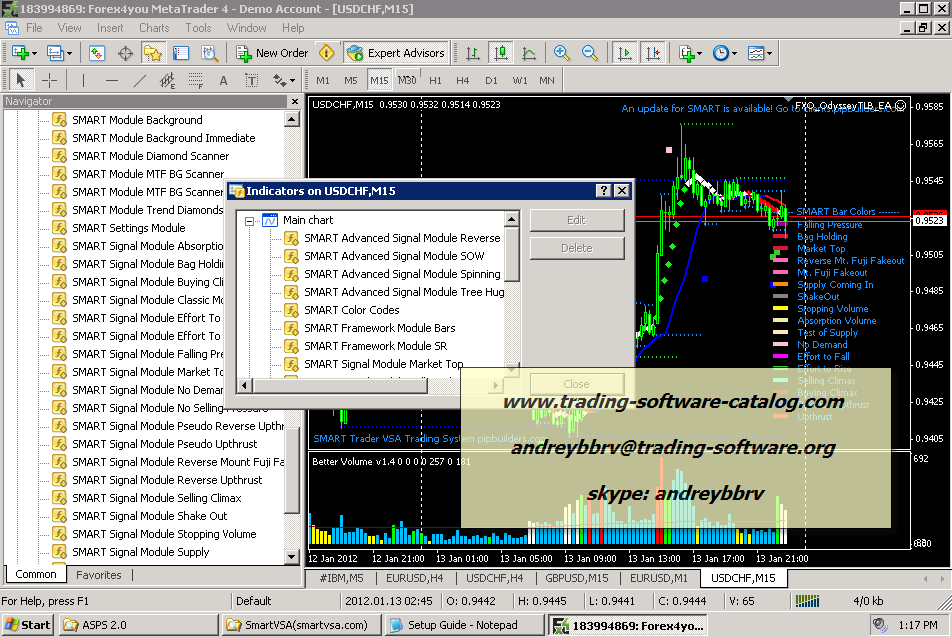Toggle the Expert Advisors button

(x=395, y=53)
